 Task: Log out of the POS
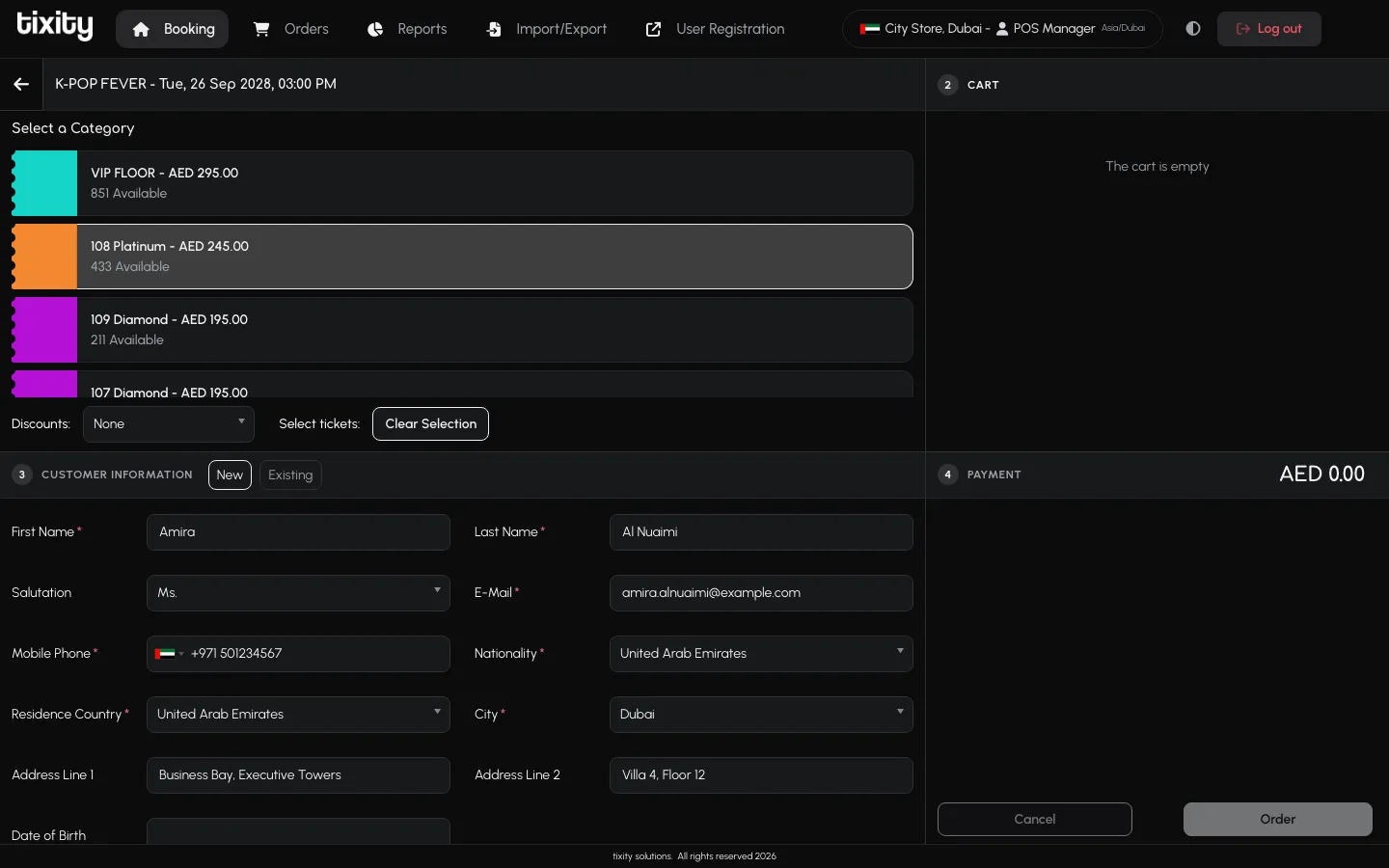click(x=1269, y=29)
